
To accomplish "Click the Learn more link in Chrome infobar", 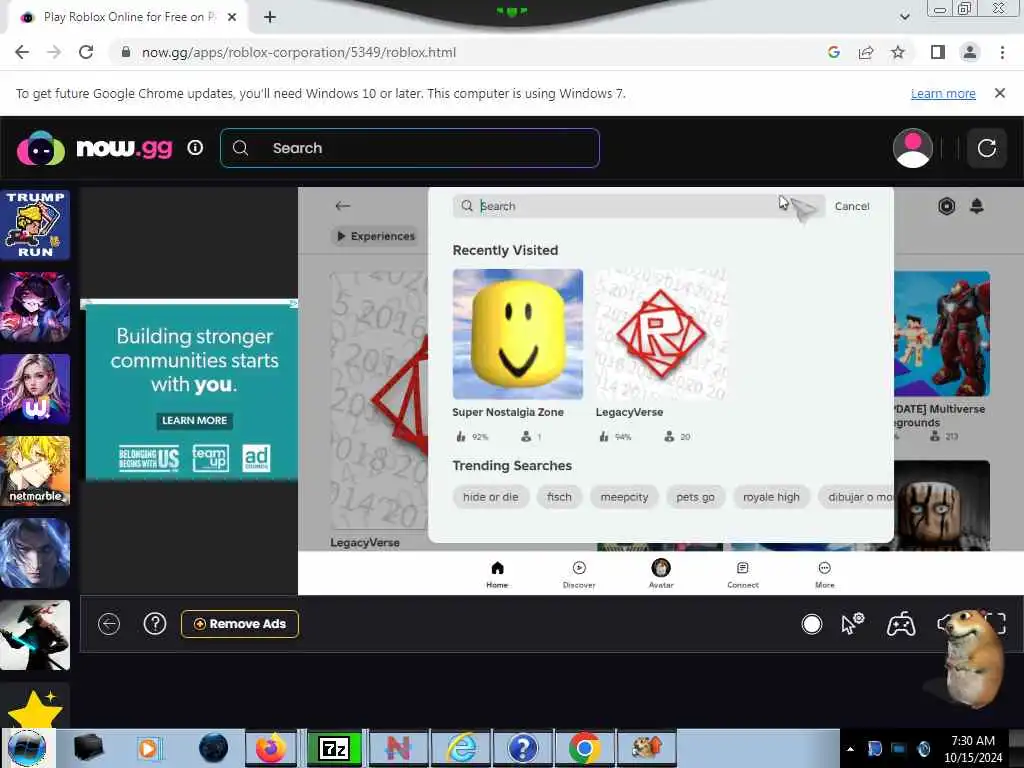I will click(x=943, y=93).
